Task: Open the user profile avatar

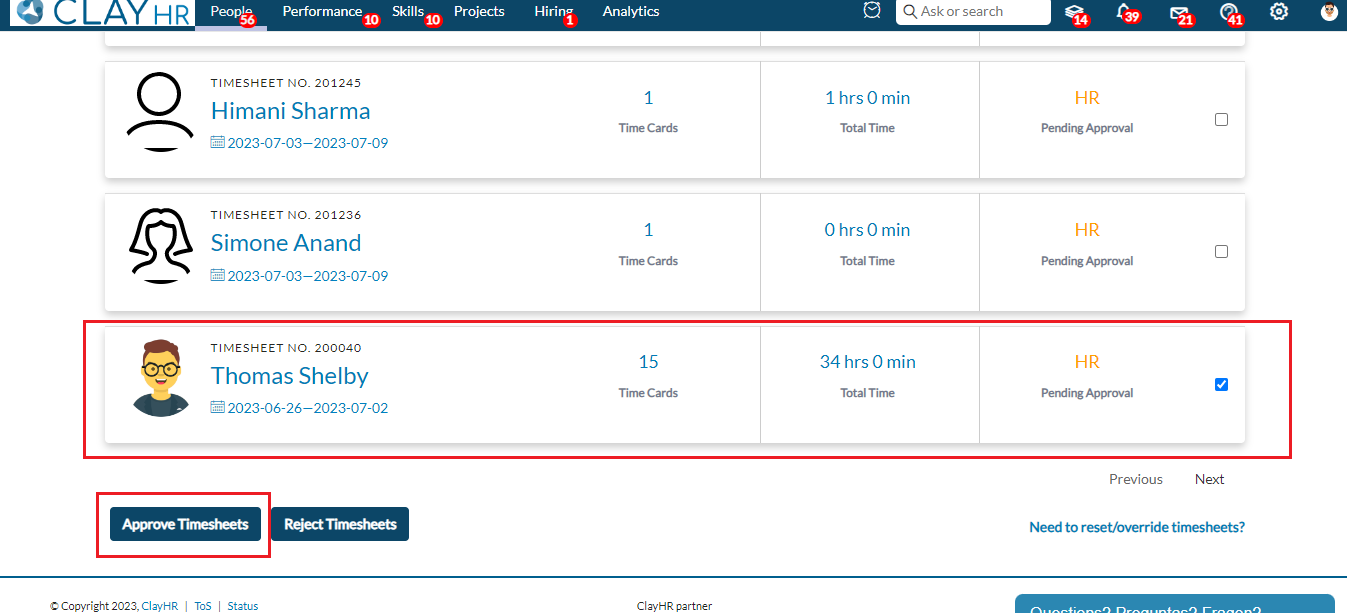Action: tap(1329, 12)
